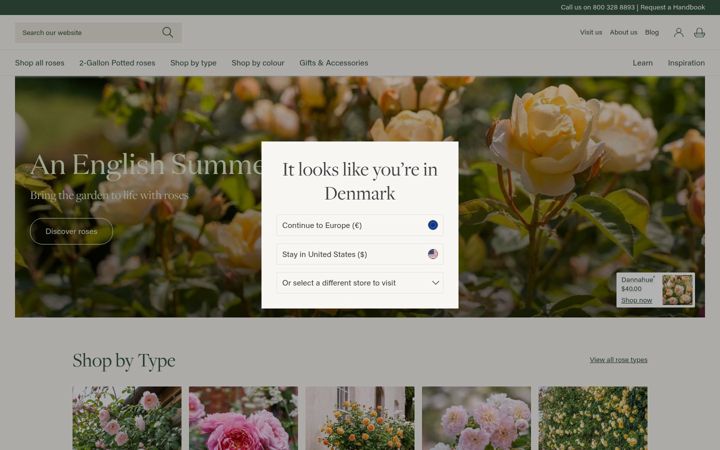Click Request a Handbook link

coord(672,7)
